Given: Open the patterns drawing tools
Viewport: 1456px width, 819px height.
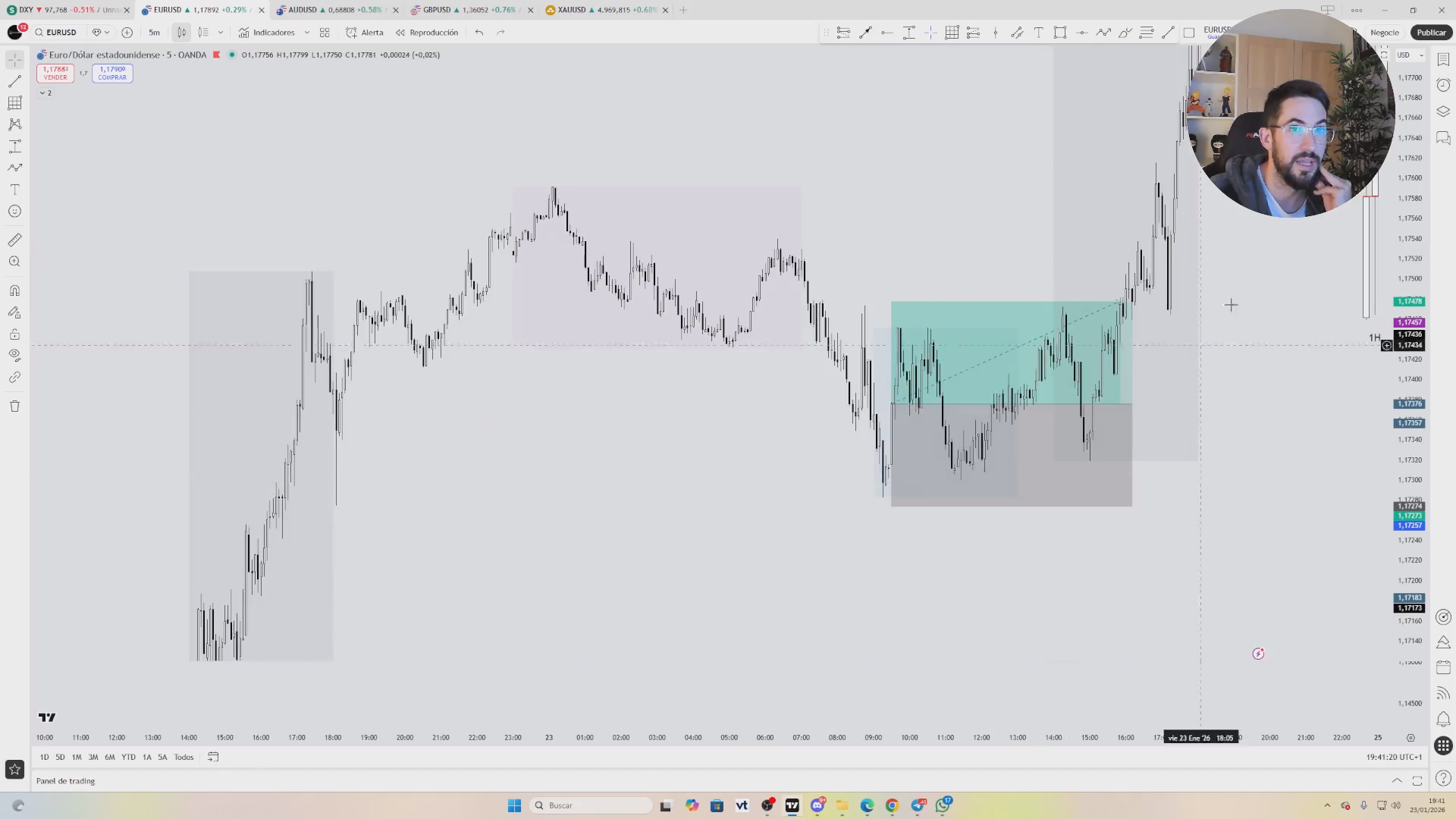Looking at the screenshot, I should (14, 124).
